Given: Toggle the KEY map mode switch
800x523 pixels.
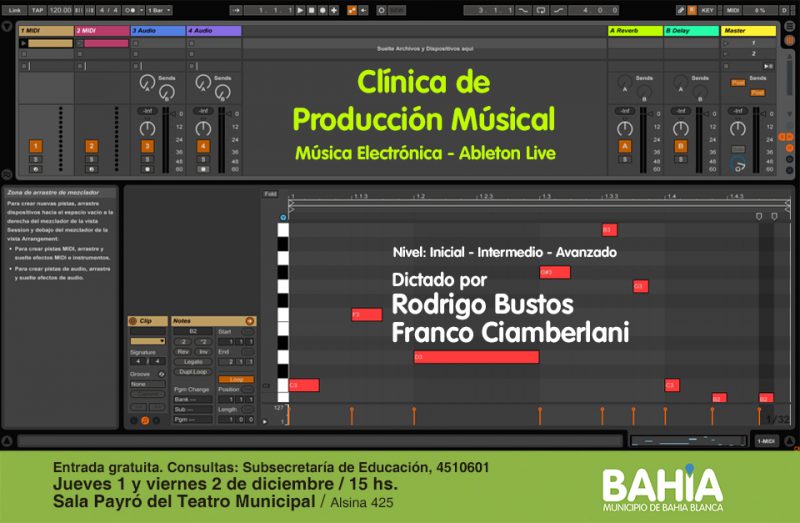Looking at the screenshot, I should pyautogui.click(x=707, y=10).
